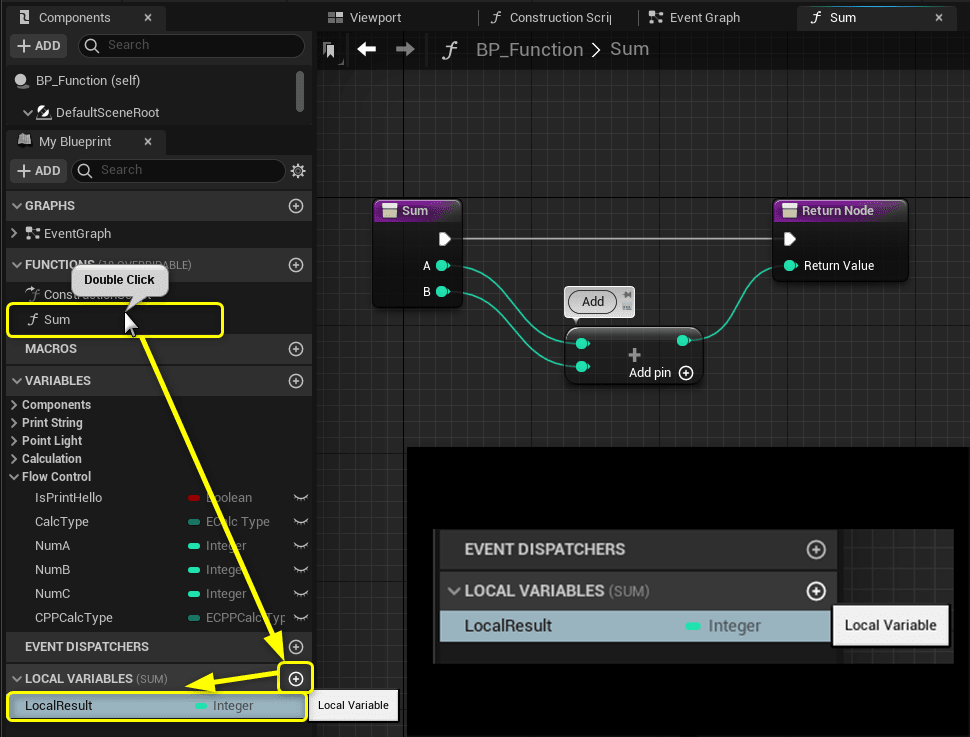Click plus icon next to EVENT DISPATCHERS
This screenshot has height=737, width=970.
click(x=295, y=647)
